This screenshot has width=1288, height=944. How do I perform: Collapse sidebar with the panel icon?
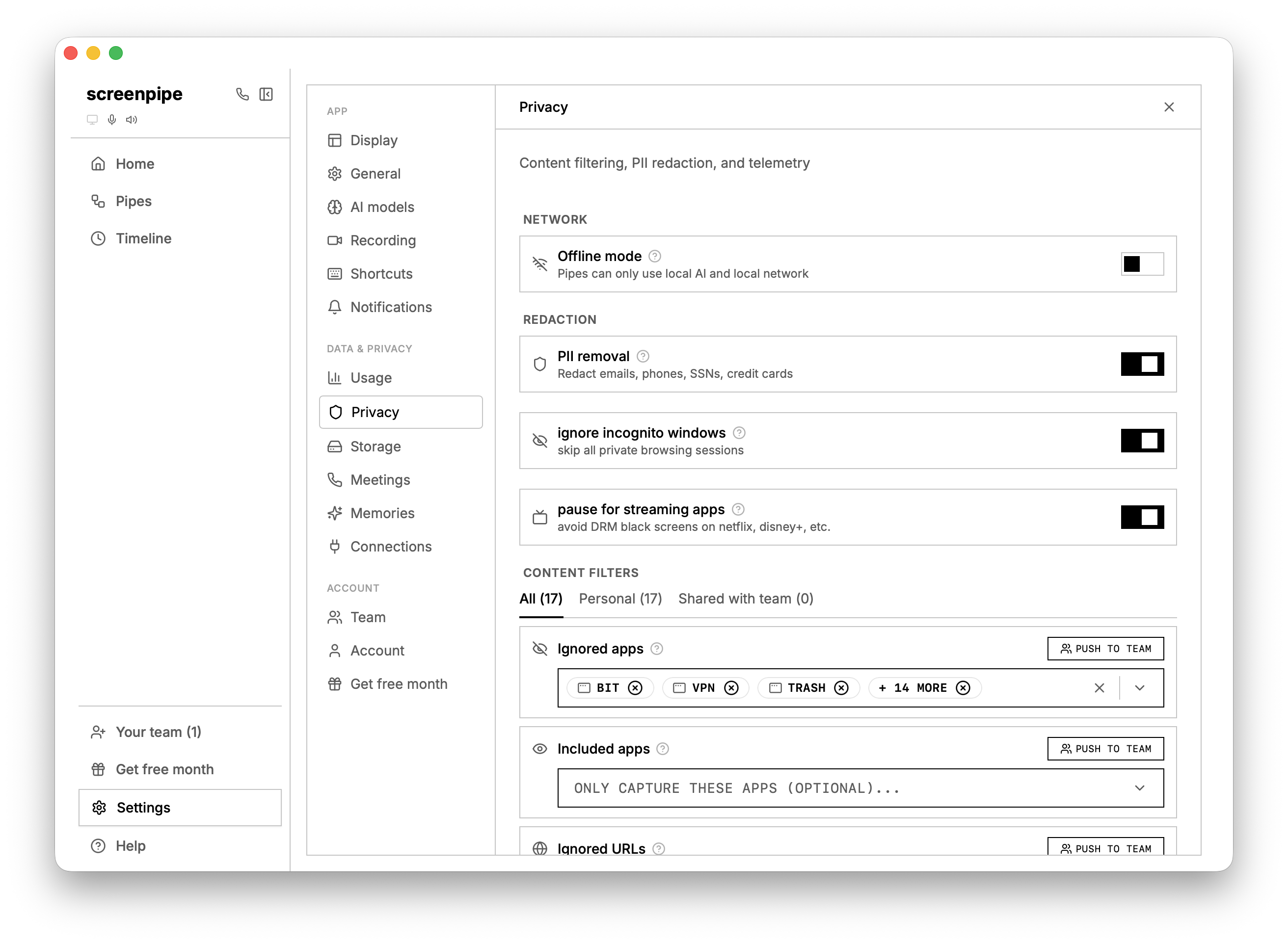coord(266,94)
